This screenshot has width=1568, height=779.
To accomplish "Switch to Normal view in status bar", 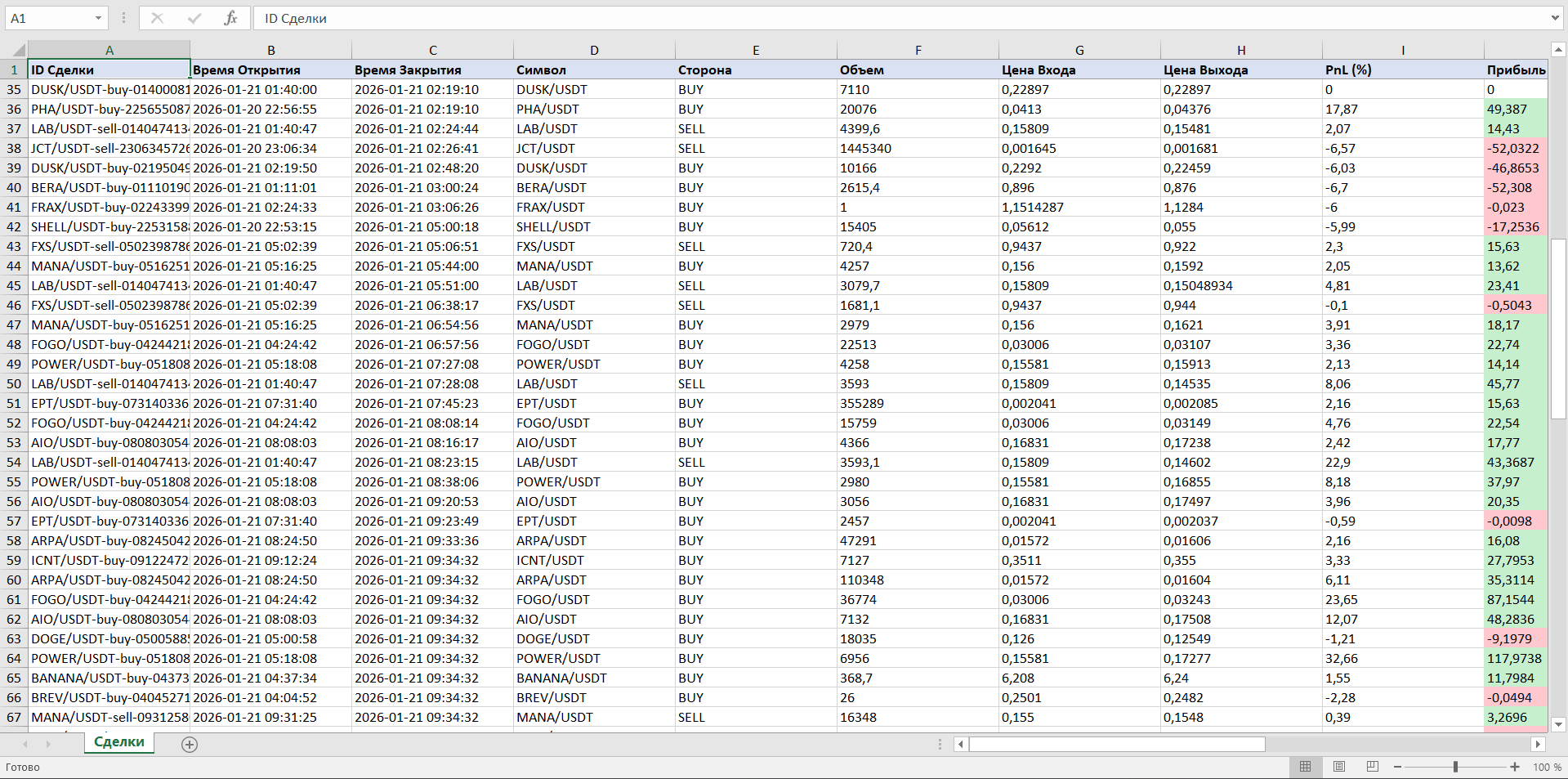I will (1305, 767).
